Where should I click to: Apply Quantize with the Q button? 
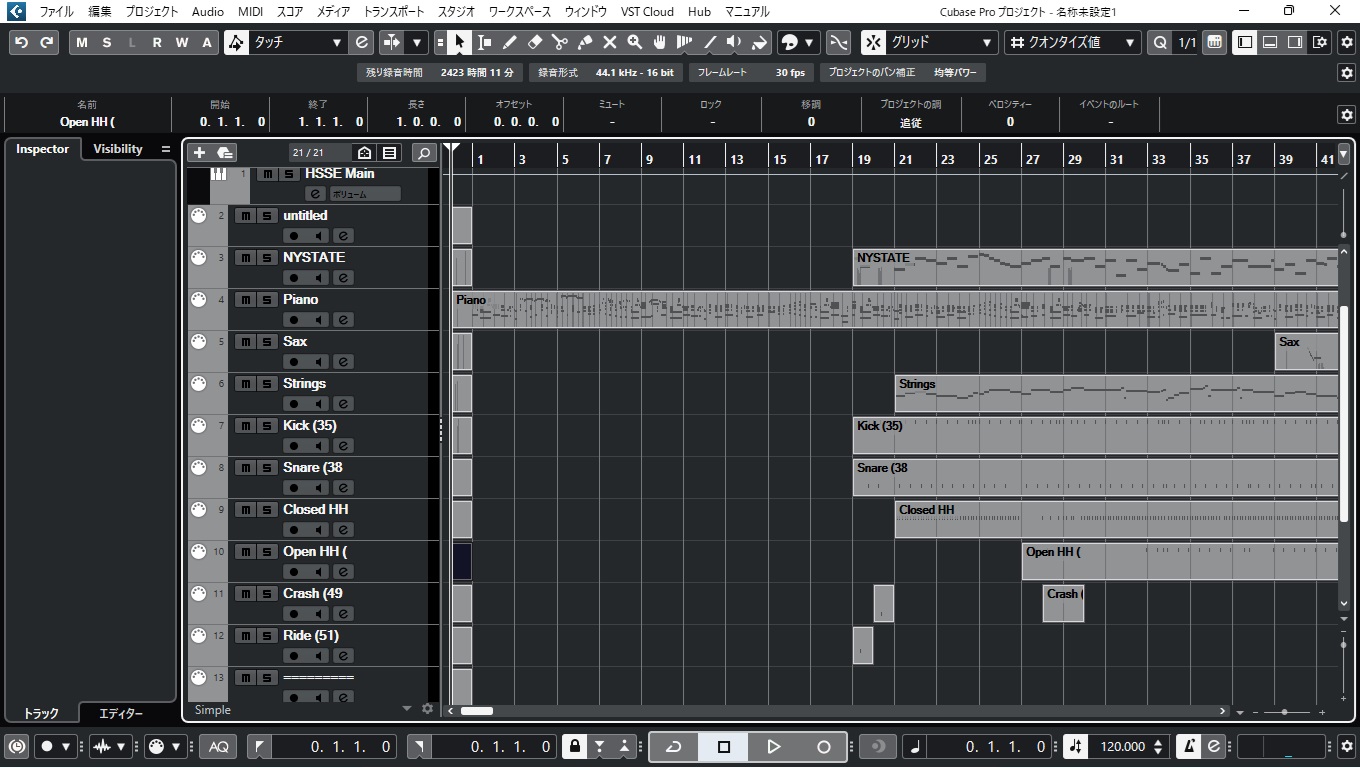pos(1160,43)
